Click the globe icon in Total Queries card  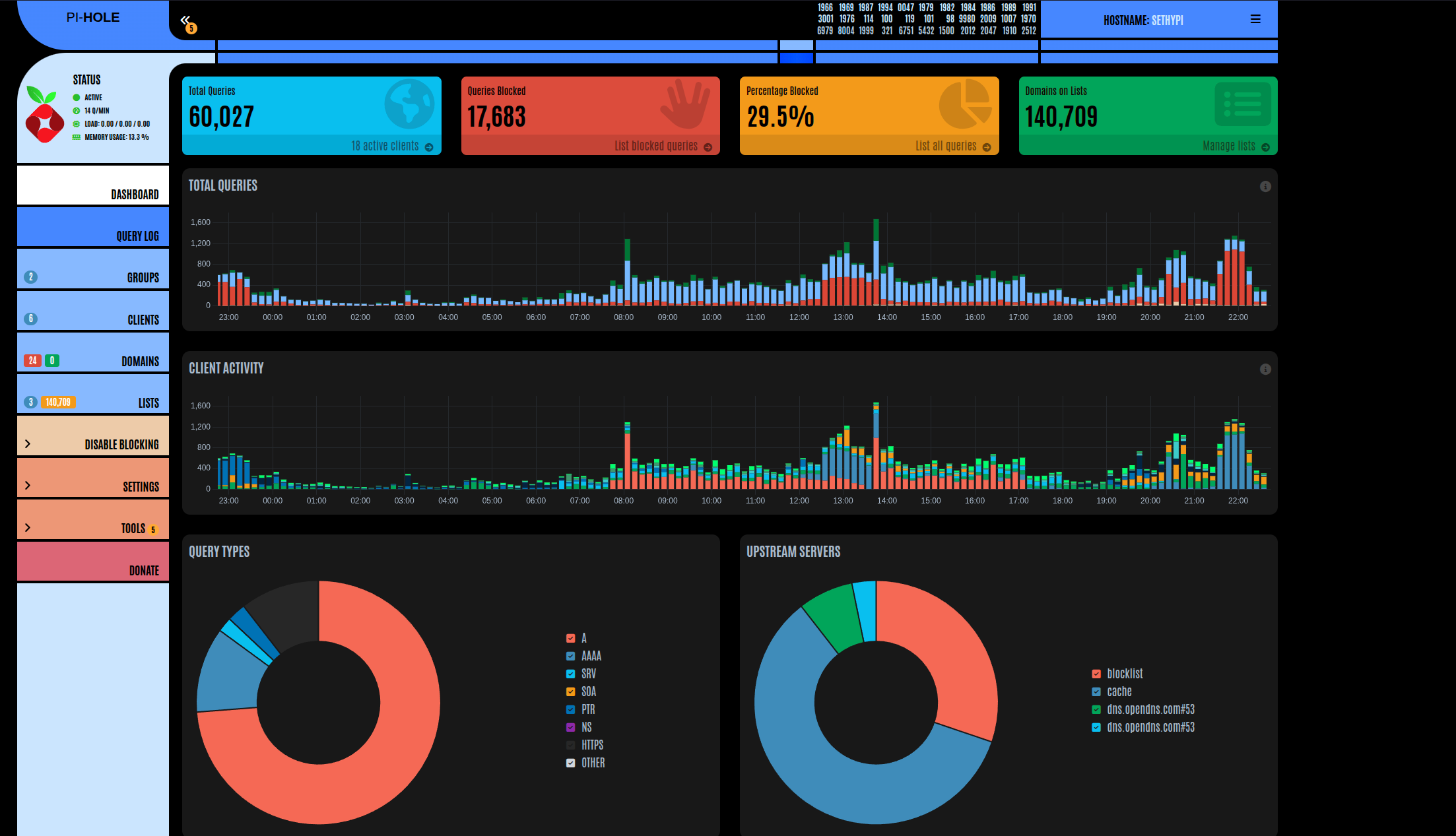(409, 104)
